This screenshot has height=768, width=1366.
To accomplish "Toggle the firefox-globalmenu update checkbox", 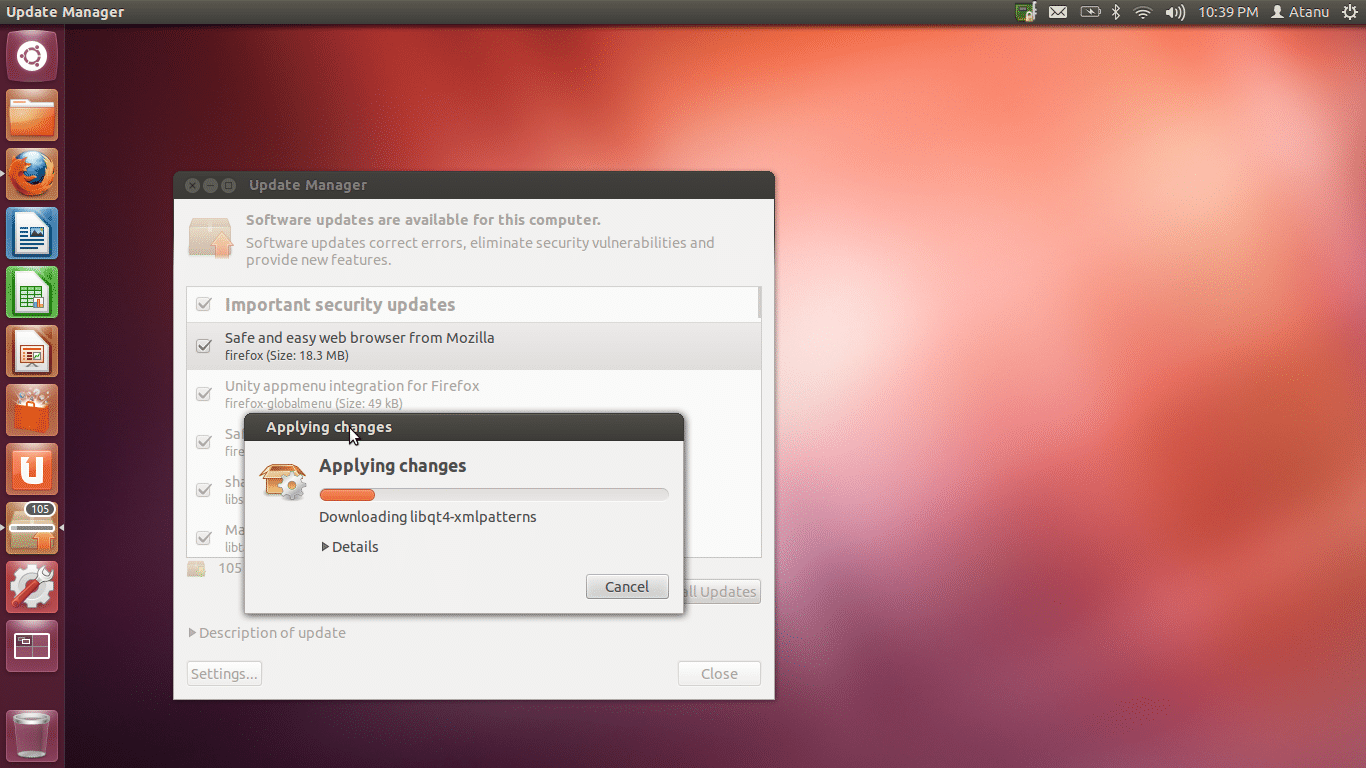I will pos(204,394).
